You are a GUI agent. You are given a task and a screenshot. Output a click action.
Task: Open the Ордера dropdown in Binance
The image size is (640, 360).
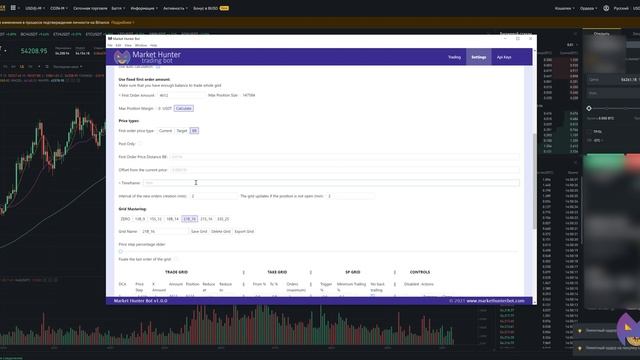[588, 8]
